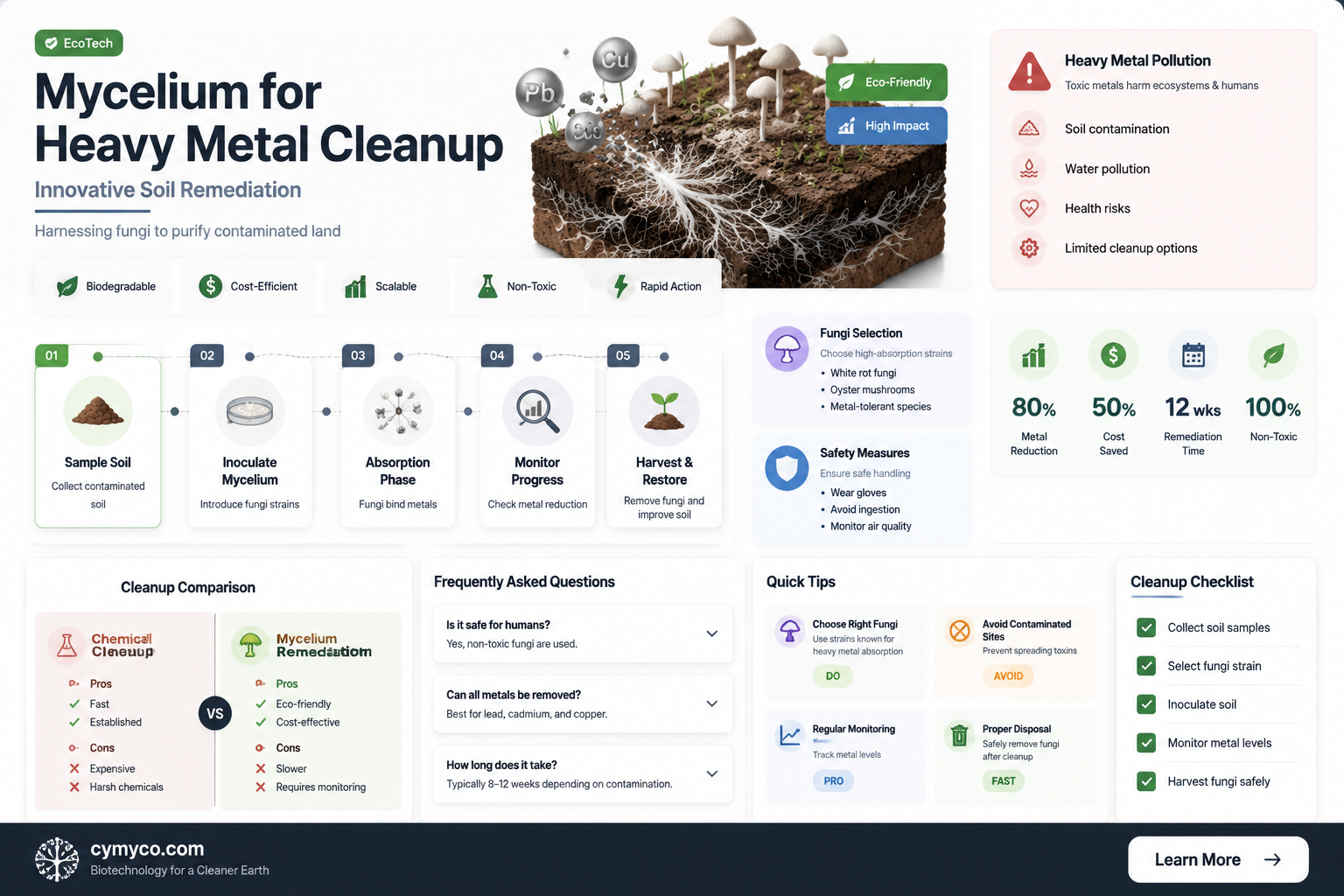Click the Choose Right Fungi mushroom icon
This screenshot has width=1344, height=896.
790,631
